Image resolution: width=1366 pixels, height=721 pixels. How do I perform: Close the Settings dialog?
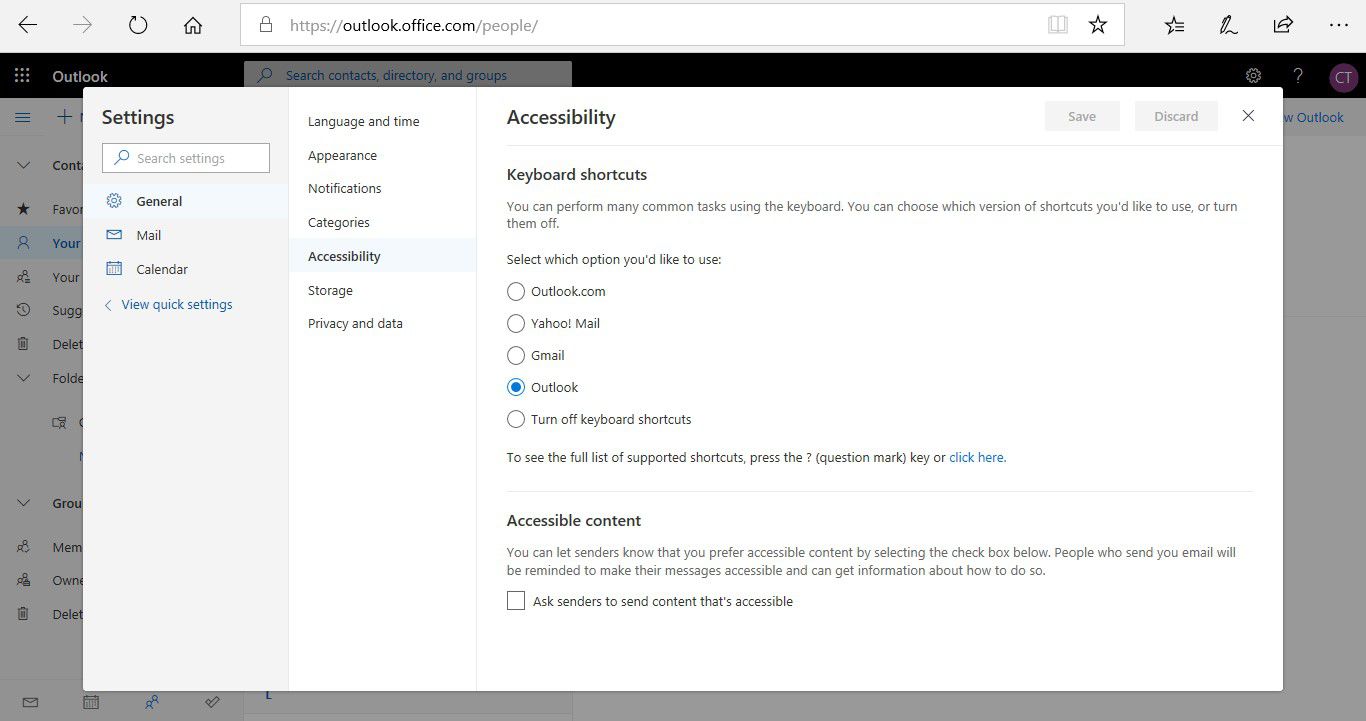click(x=1248, y=116)
